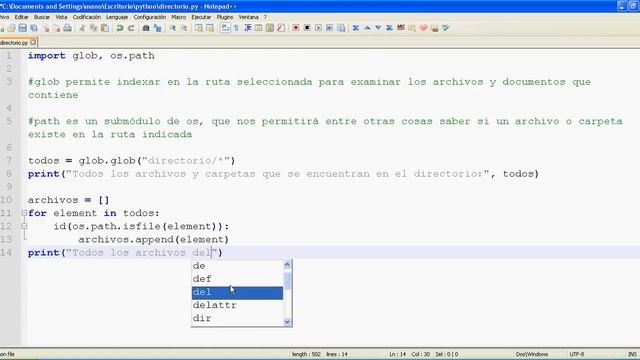Click the autocomplete list scroll-up arrow
Viewport: 640px width, 360px height.
pyautogui.click(x=287, y=264)
